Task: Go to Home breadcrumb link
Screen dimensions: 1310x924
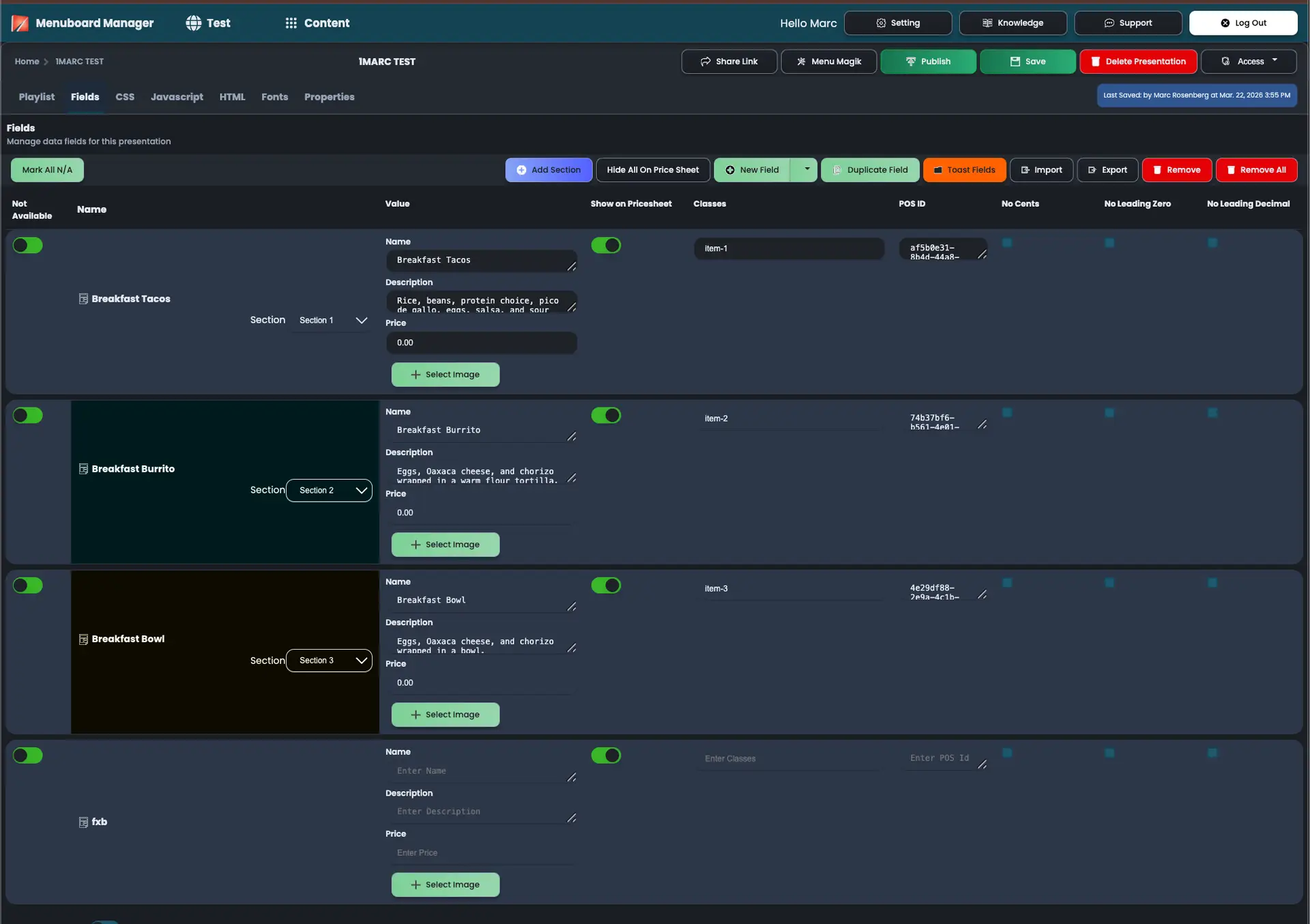Action: point(27,61)
